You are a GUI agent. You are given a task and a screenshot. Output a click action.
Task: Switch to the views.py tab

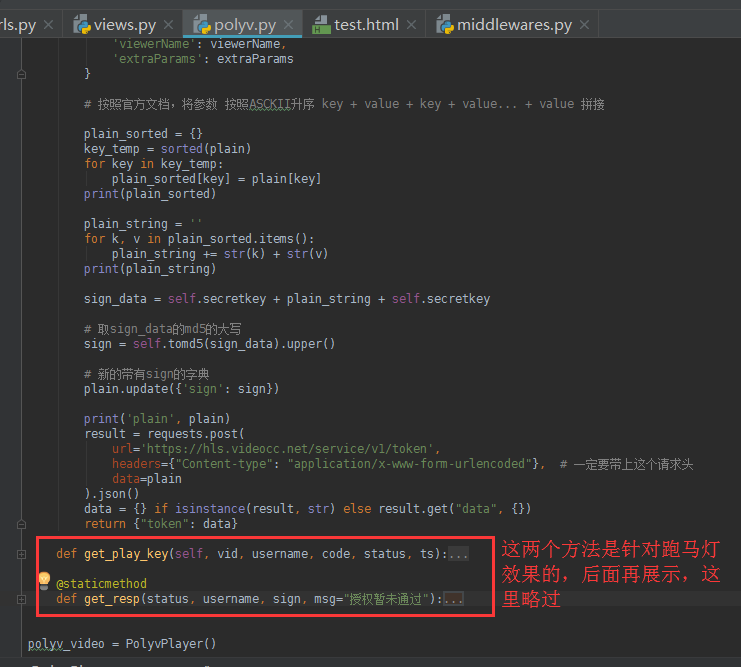click(124, 25)
